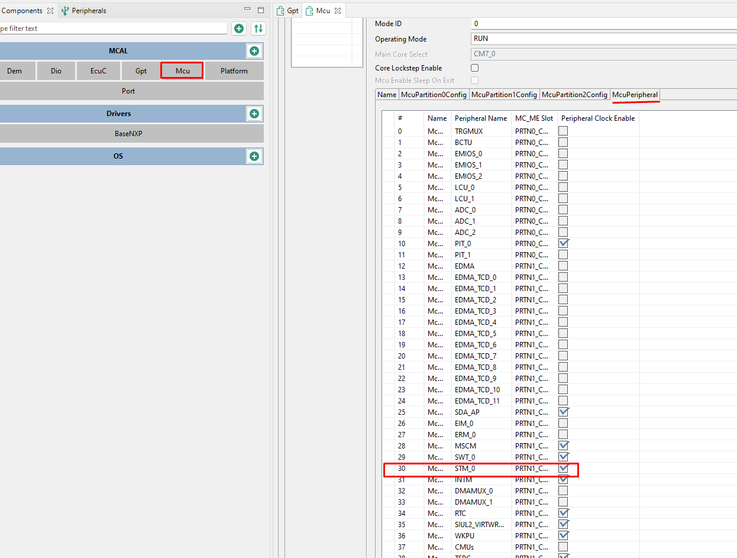
Task: Disable clock for MSCM peripheral
Action: click(x=563, y=446)
